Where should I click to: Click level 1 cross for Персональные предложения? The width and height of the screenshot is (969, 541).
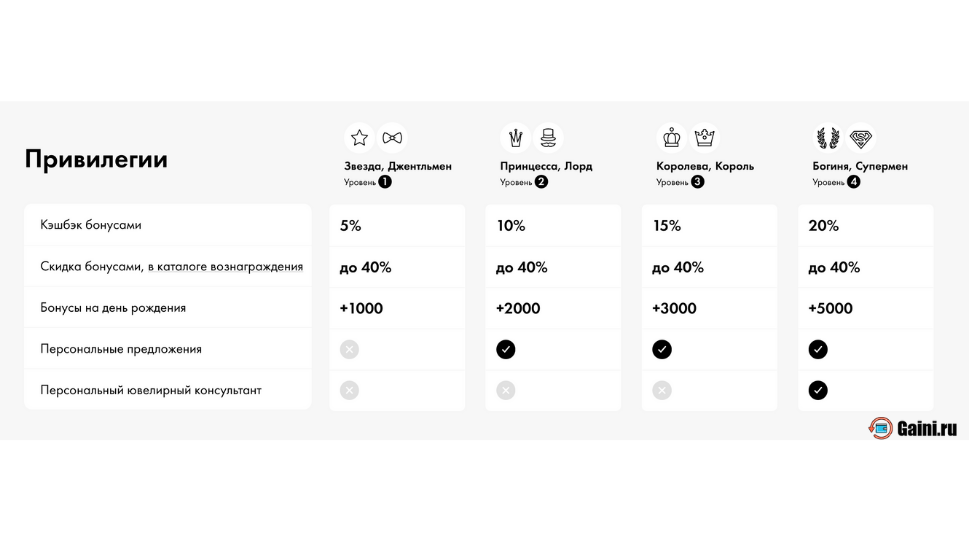349,349
